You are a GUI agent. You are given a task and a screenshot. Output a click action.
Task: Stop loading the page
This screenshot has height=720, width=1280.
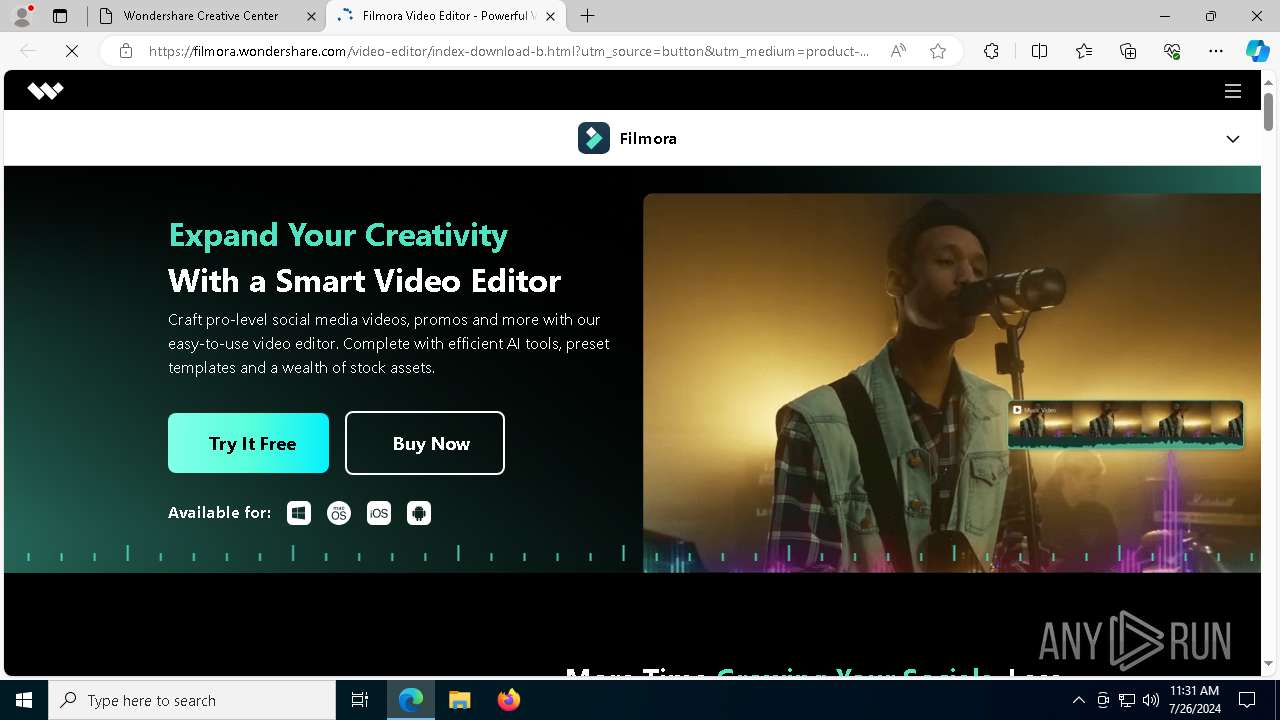click(72, 51)
